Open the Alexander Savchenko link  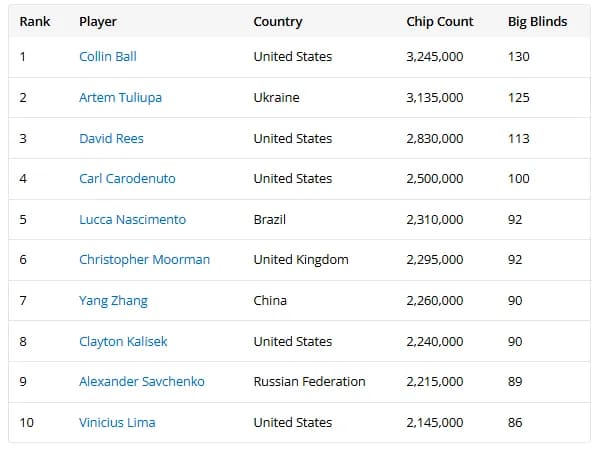pyautogui.click(x=142, y=381)
